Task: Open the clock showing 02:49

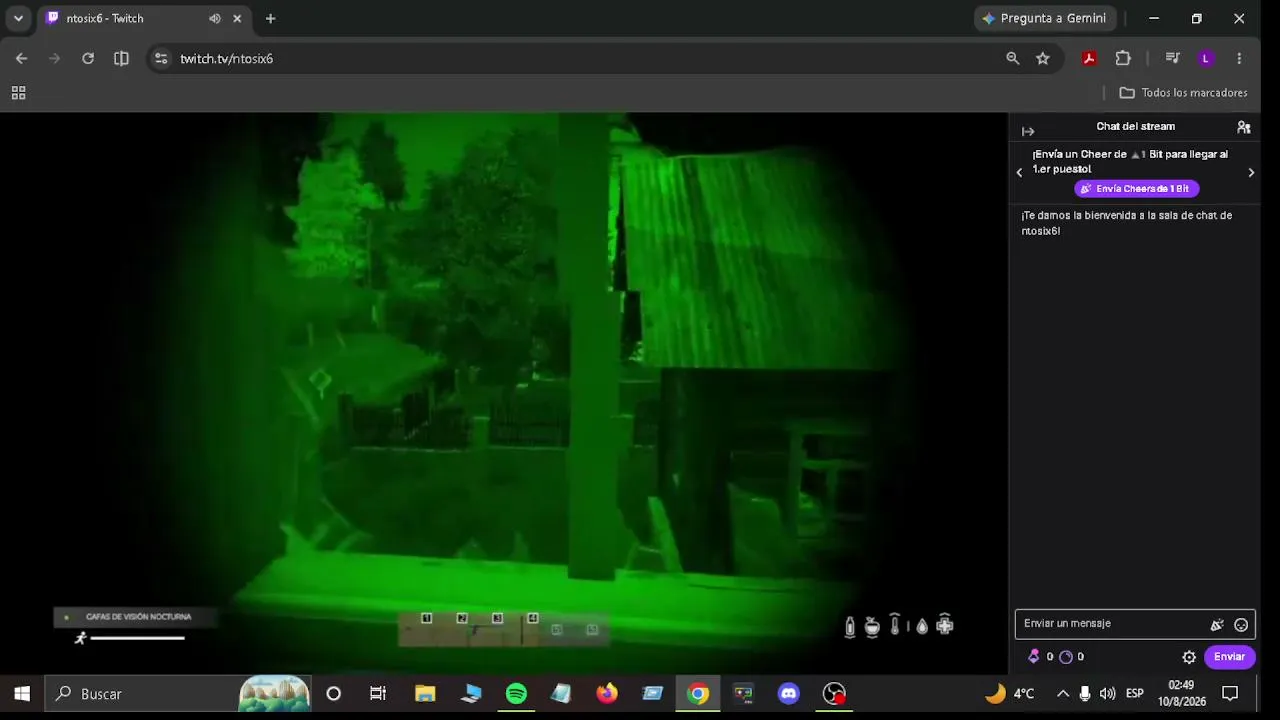Action: click(1181, 693)
